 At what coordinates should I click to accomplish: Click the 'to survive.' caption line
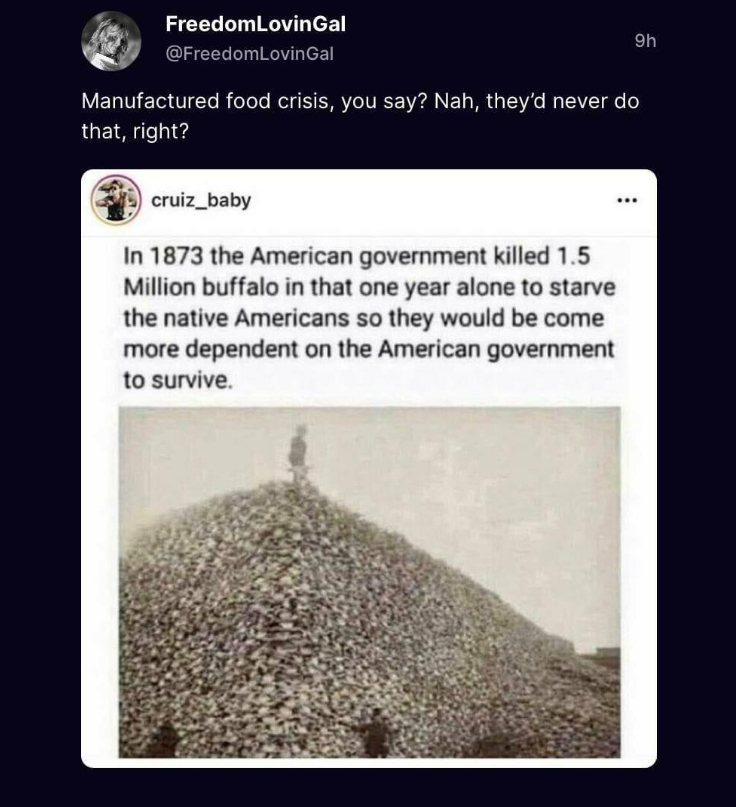click(x=178, y=380)
